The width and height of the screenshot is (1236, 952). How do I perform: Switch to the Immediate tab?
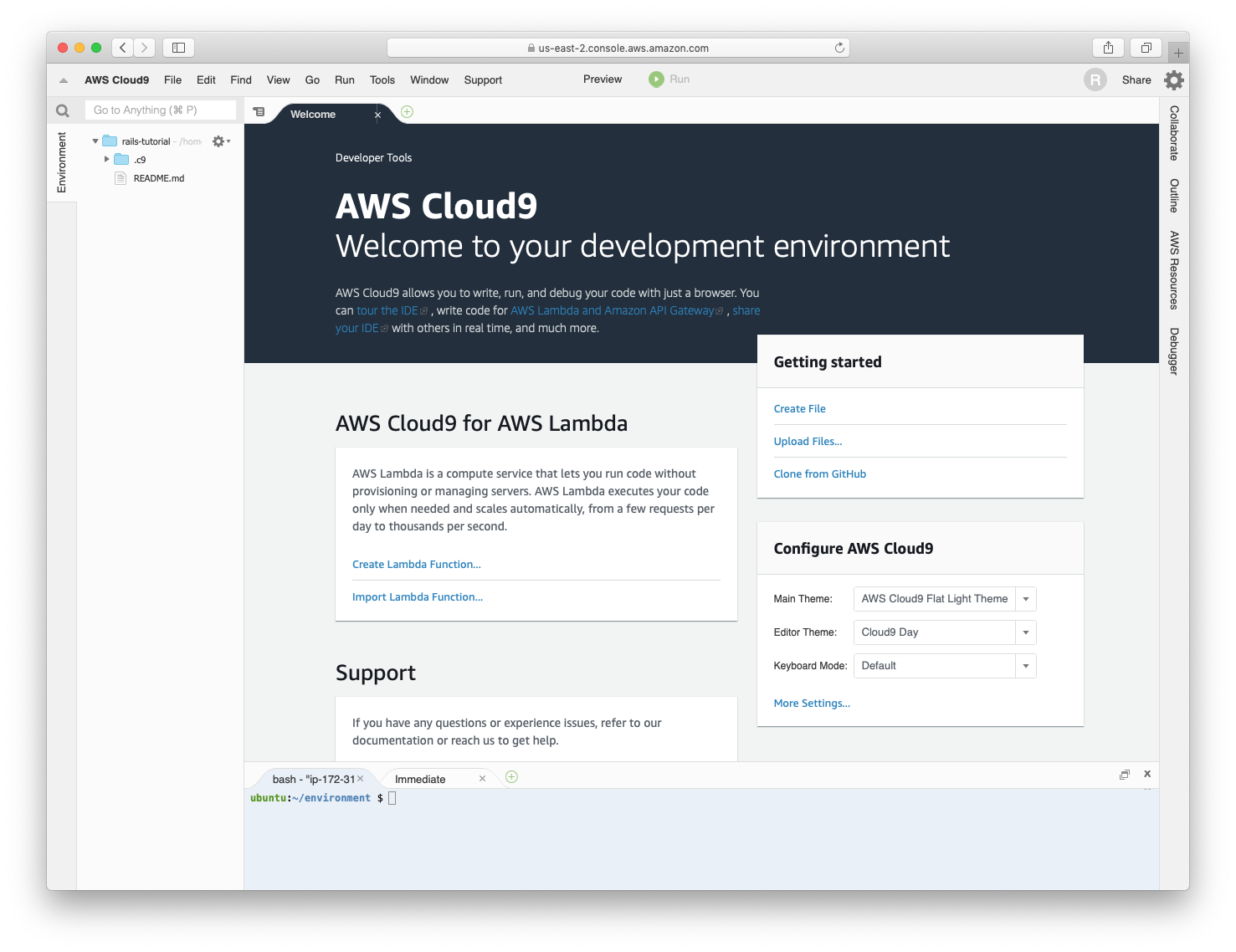[420, 779]
